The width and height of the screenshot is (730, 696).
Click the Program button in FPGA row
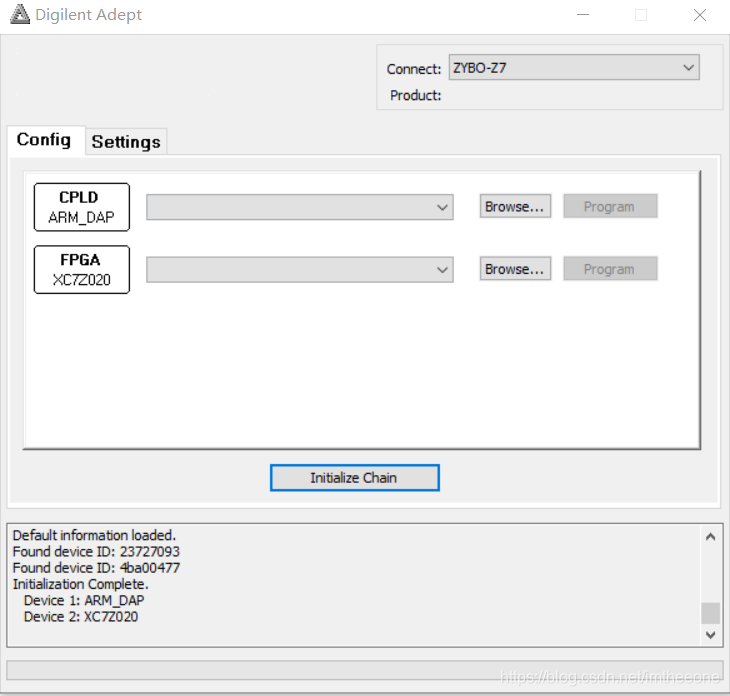[x=610, y=269]
